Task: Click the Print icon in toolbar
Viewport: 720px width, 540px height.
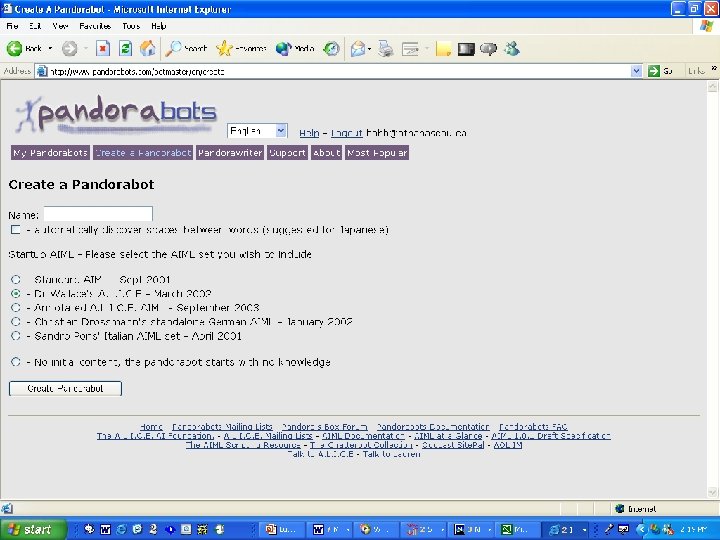Action: (x=386, y=48)
